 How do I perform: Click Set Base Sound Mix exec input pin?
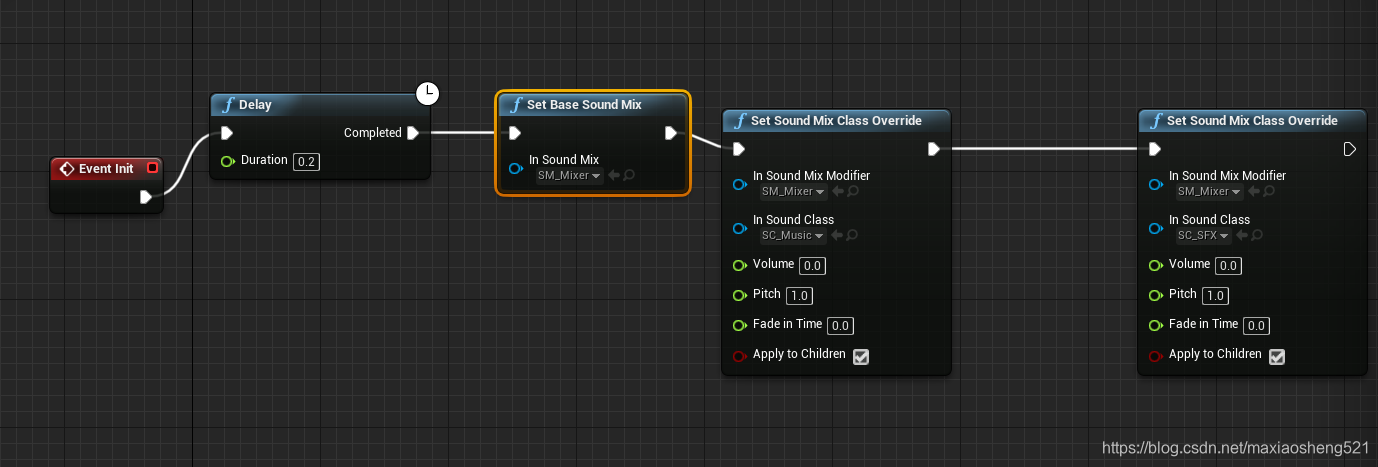pyautogui.click(x=514, y=133)
